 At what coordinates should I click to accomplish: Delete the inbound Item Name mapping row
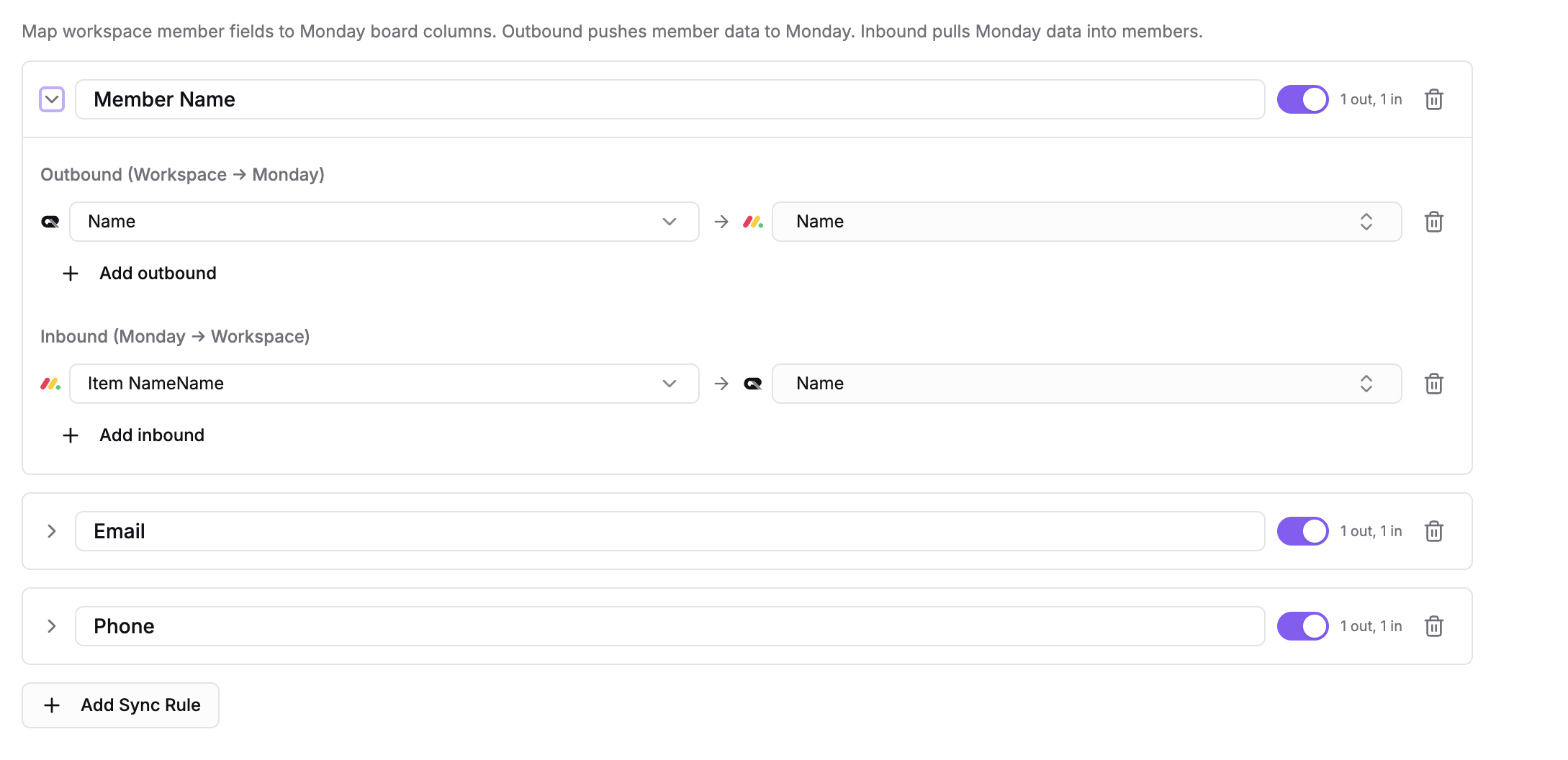1433,384
